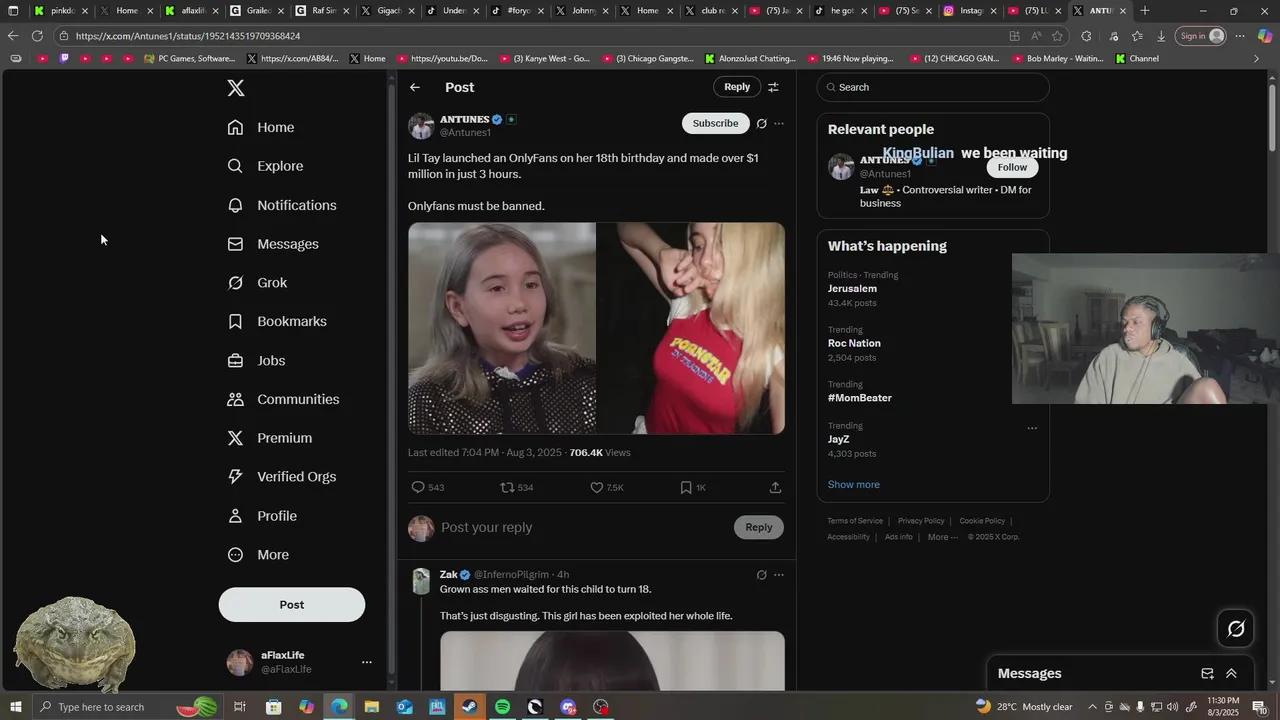Go back using the Post arrow

tap(415, 87)
